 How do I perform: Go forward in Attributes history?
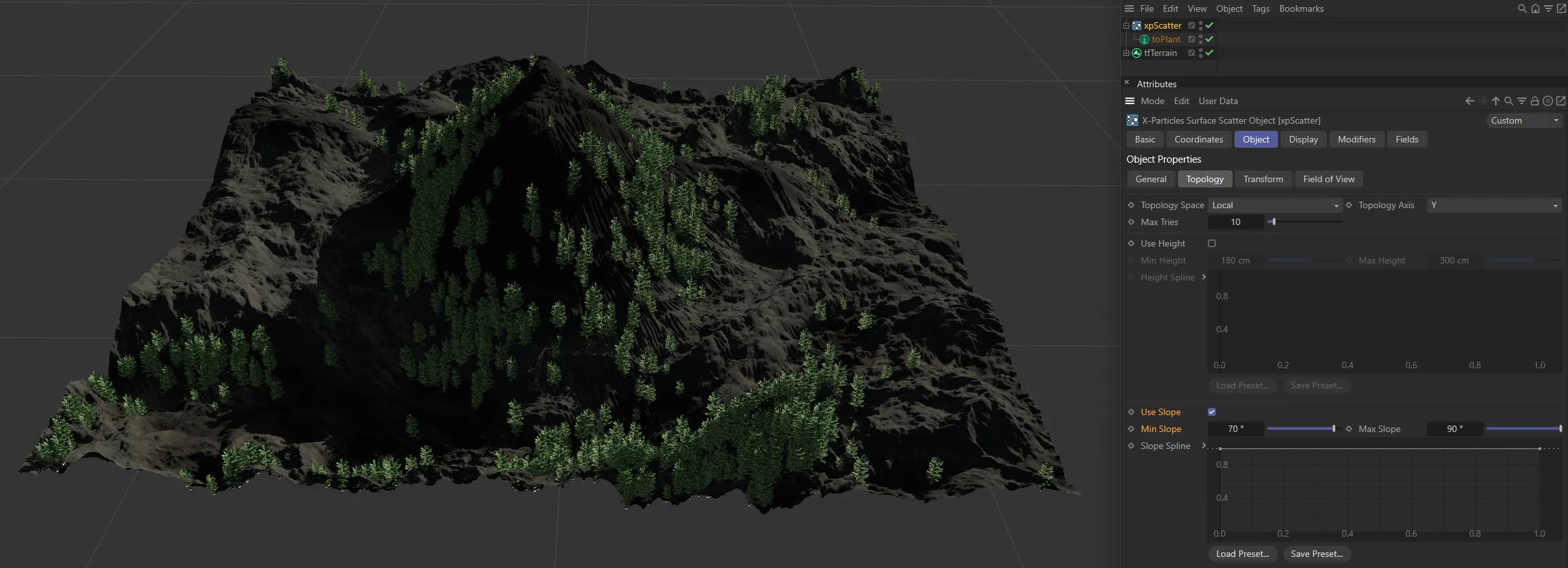click(1482, 101)
